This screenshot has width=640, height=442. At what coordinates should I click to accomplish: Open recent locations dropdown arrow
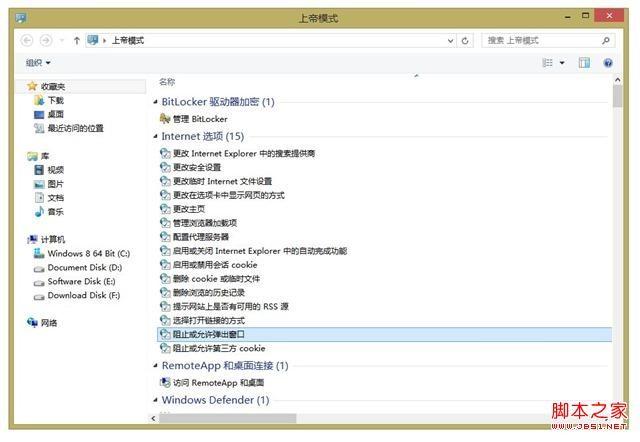pyautogui.click(x=62, y=40)
